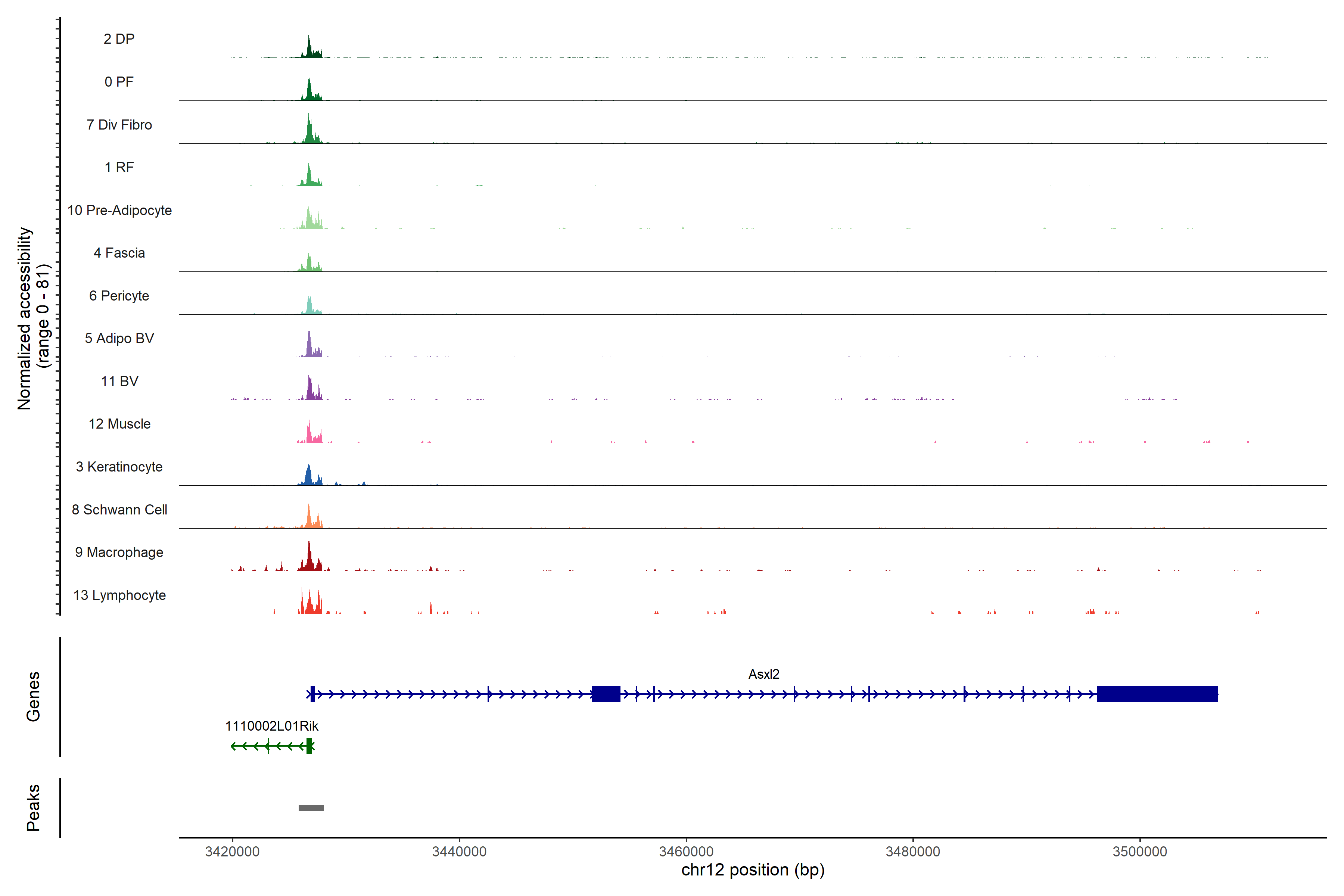The image size is (1344, 896).
Task: Click the Asxl2 gene name label
Action: [763, 674]
